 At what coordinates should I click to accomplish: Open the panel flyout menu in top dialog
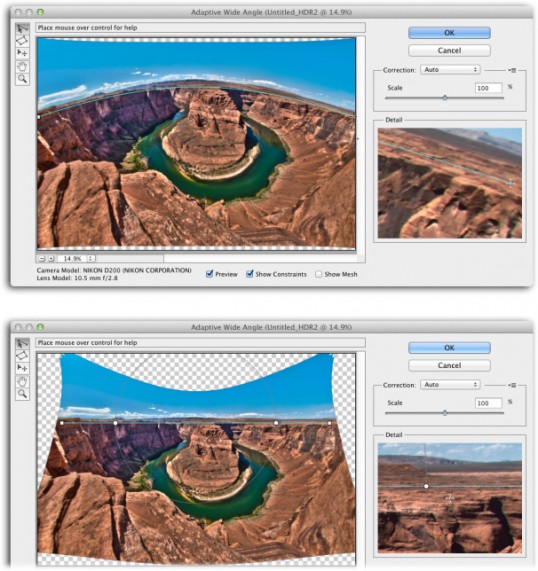coord(512,70)
